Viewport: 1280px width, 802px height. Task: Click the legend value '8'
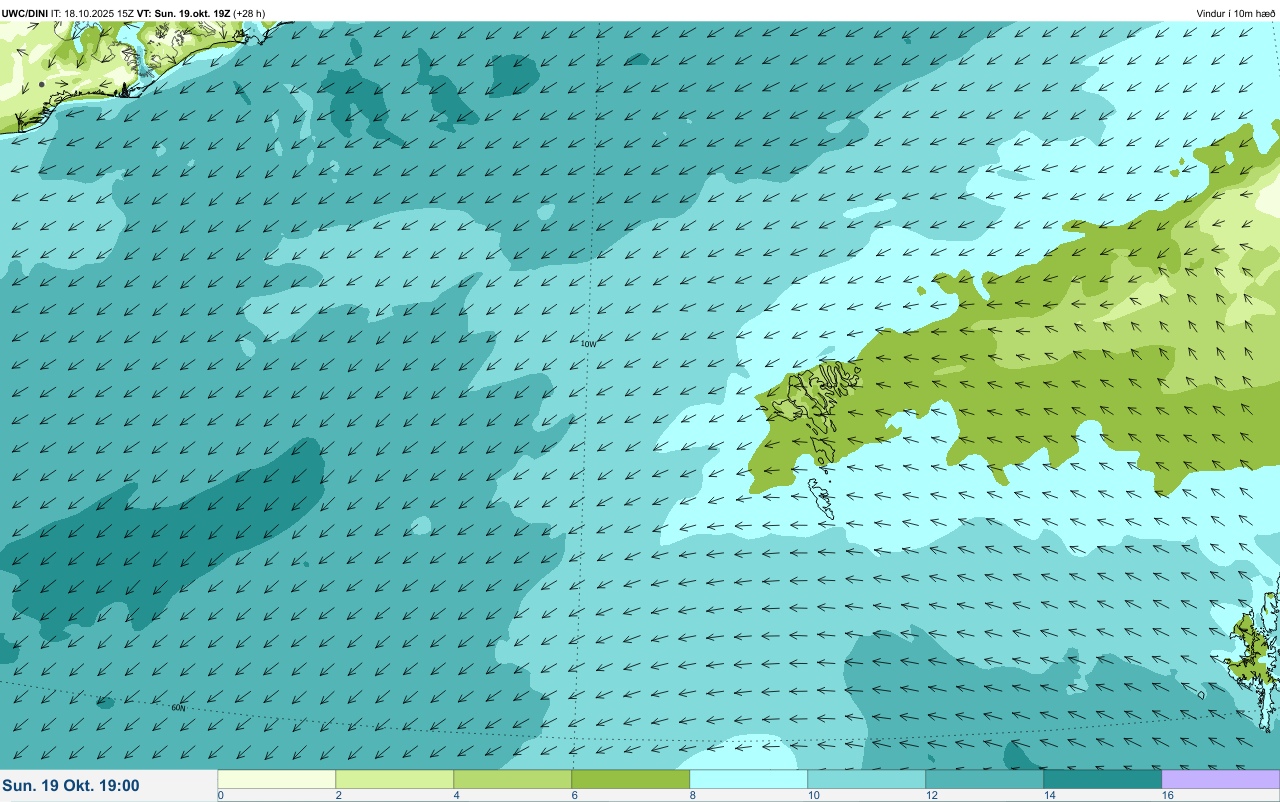coord(692,795)
